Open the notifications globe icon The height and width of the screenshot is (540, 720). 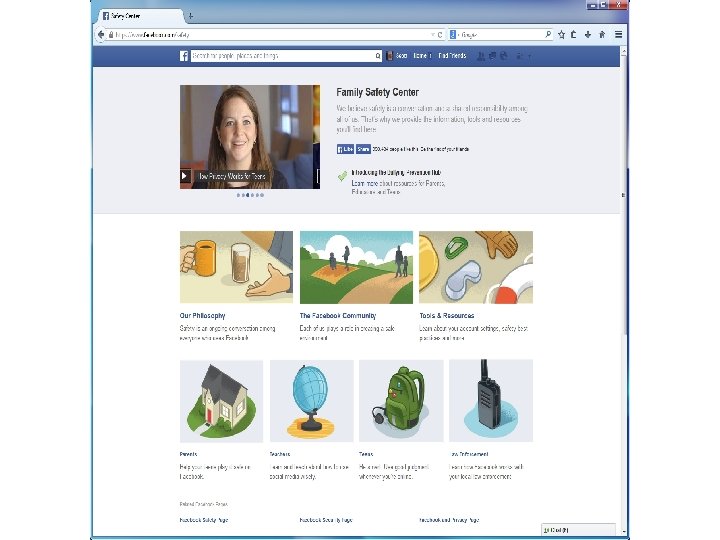(504, 56)
